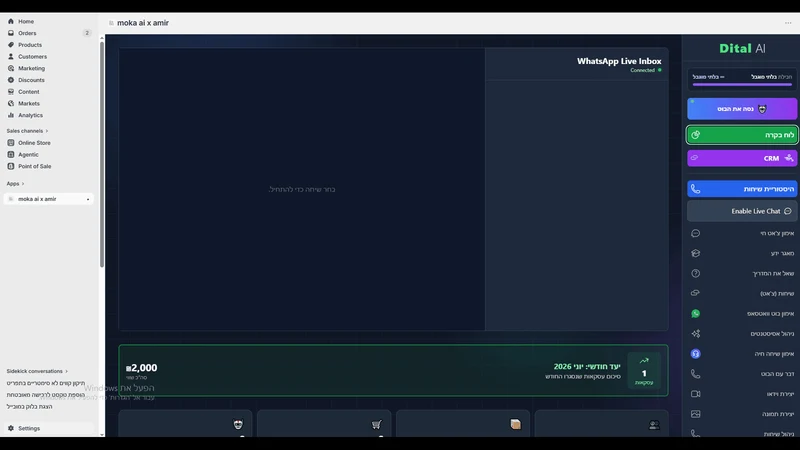Viewport: 800px width, 450px height.
Task: Click the image icon beside יצירת תמונה
Action: pos(695,414)
